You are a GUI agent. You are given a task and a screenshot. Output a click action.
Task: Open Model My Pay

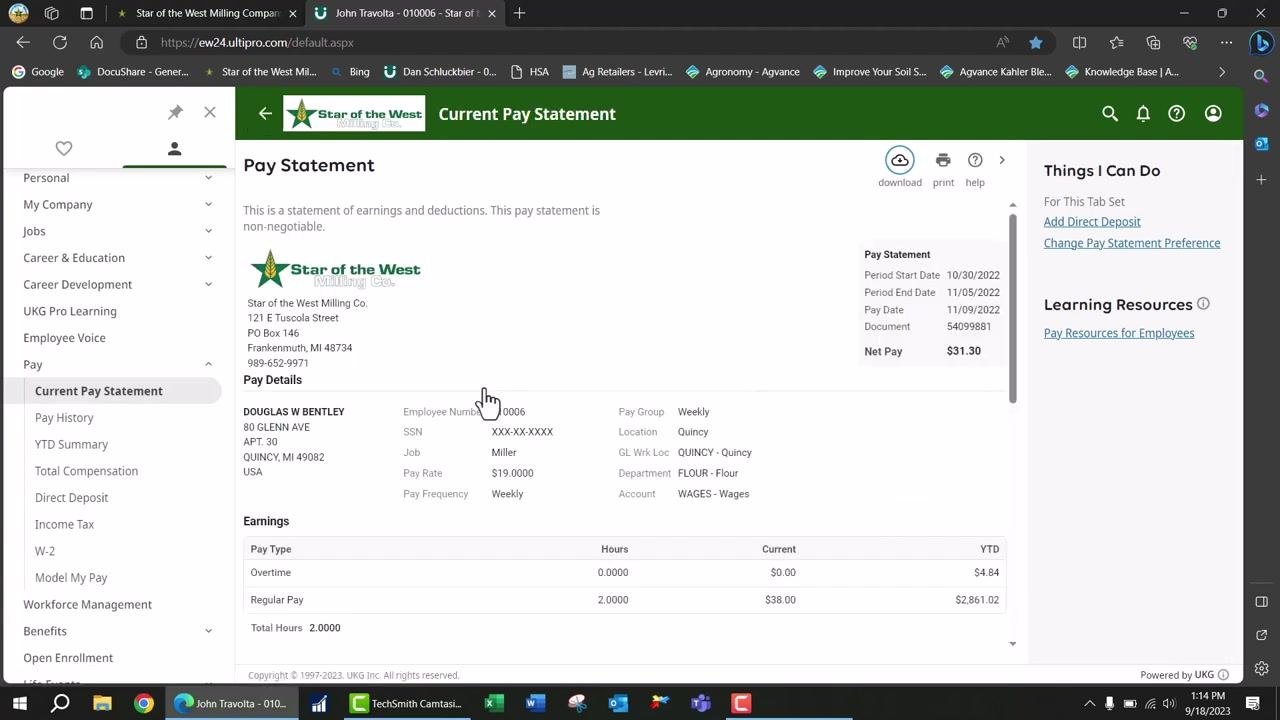[x=71, y=578]
